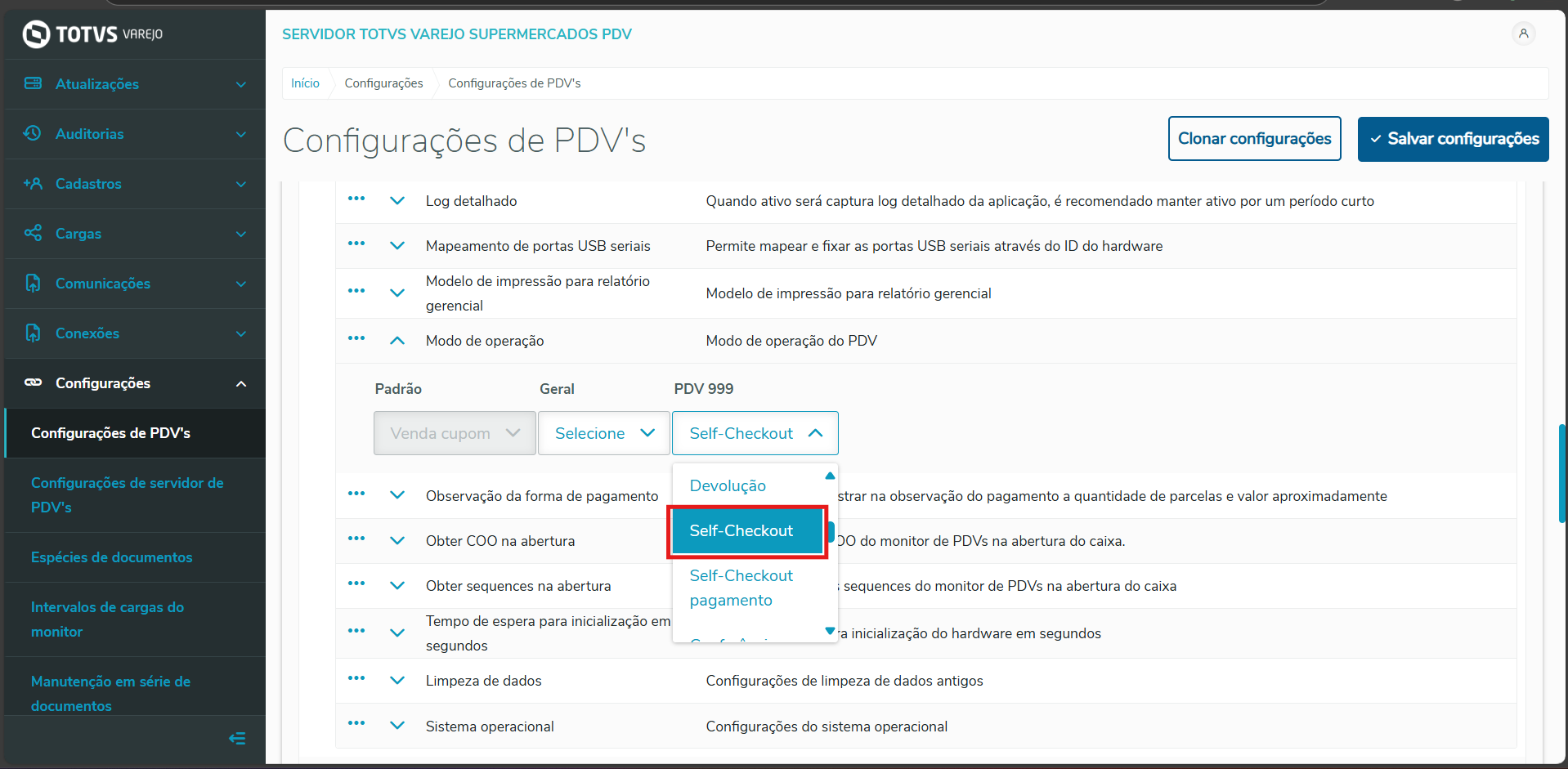Screen dimensions: 1568x769
Task: Choose the highlighted Self-Checkout option
Action: point(747,531)
